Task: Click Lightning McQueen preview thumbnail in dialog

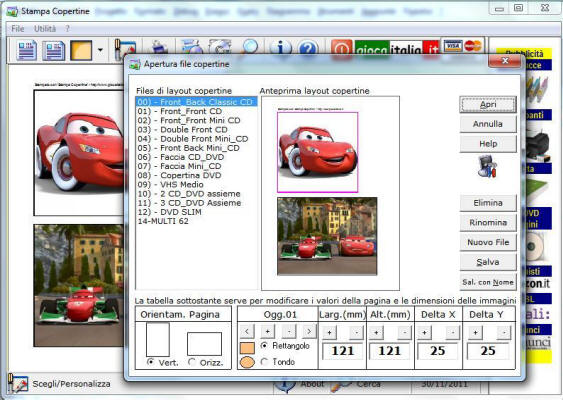Action: (x=318, y=152)
